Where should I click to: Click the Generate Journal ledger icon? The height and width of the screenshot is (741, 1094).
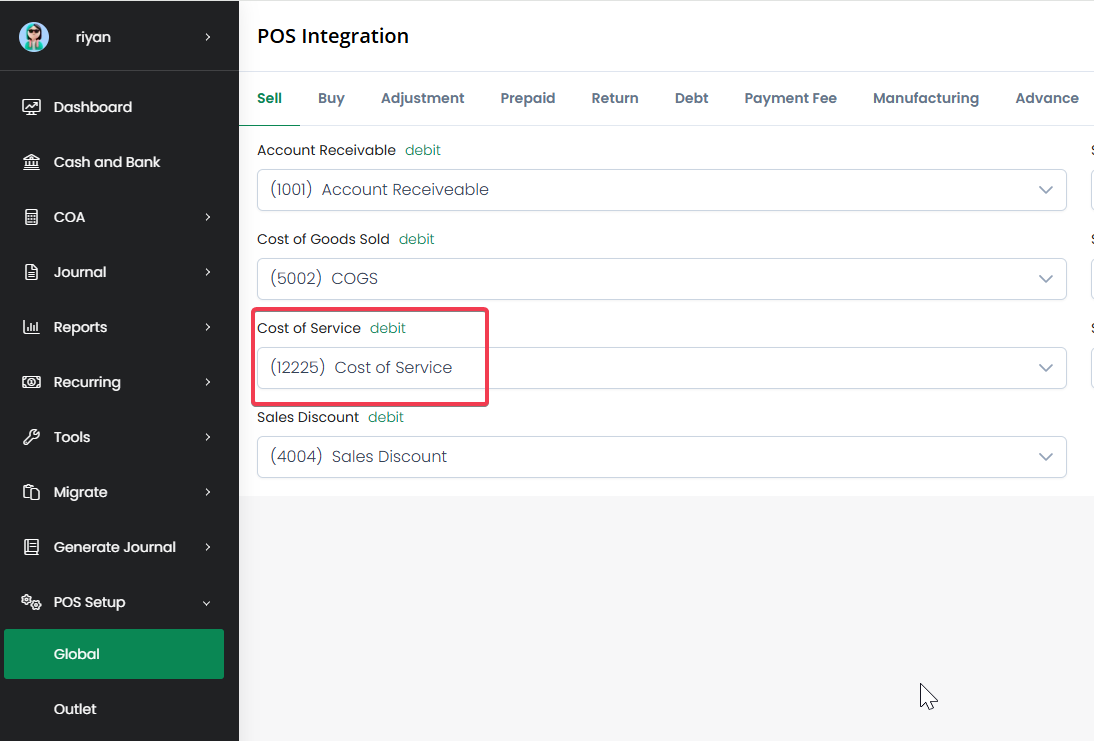[x=31, y=547]
